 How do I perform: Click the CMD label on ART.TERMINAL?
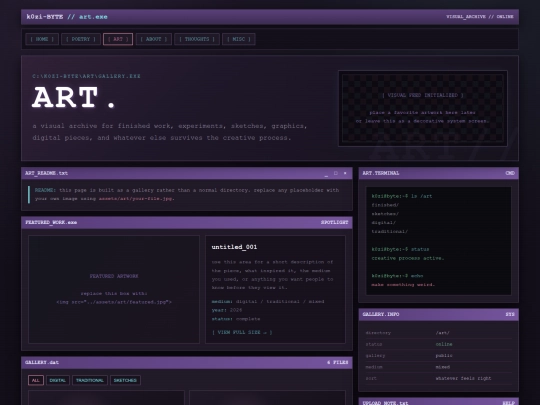(x=510, y=173)
